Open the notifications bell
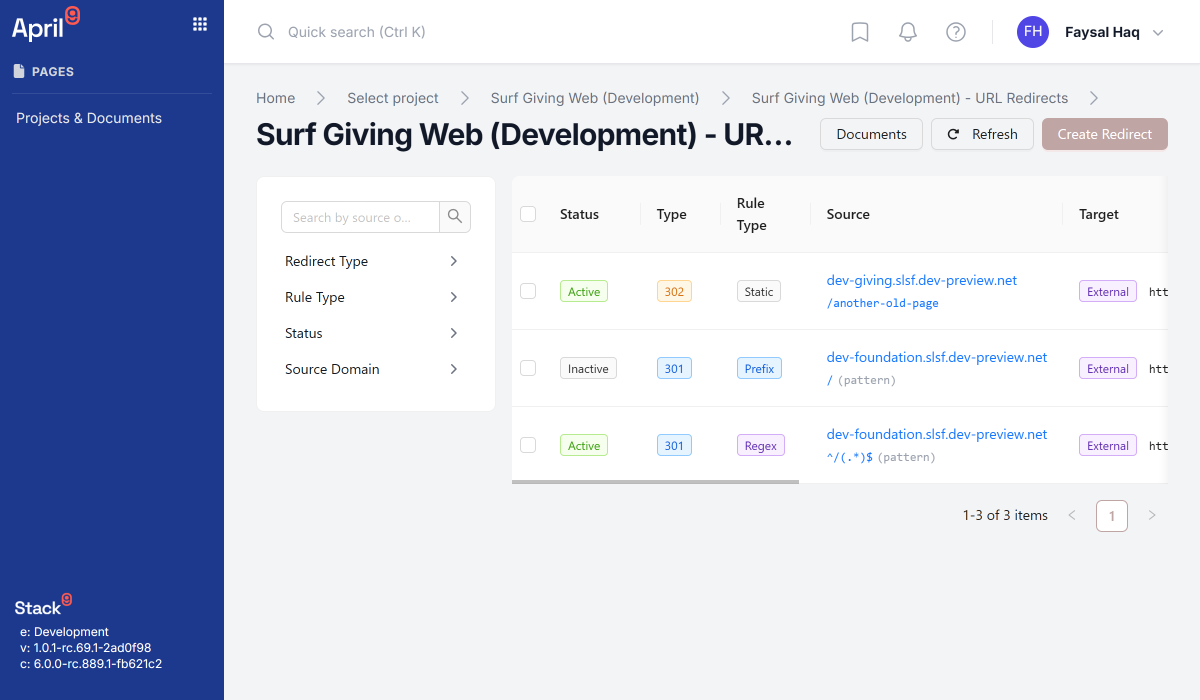 point(908,32)
